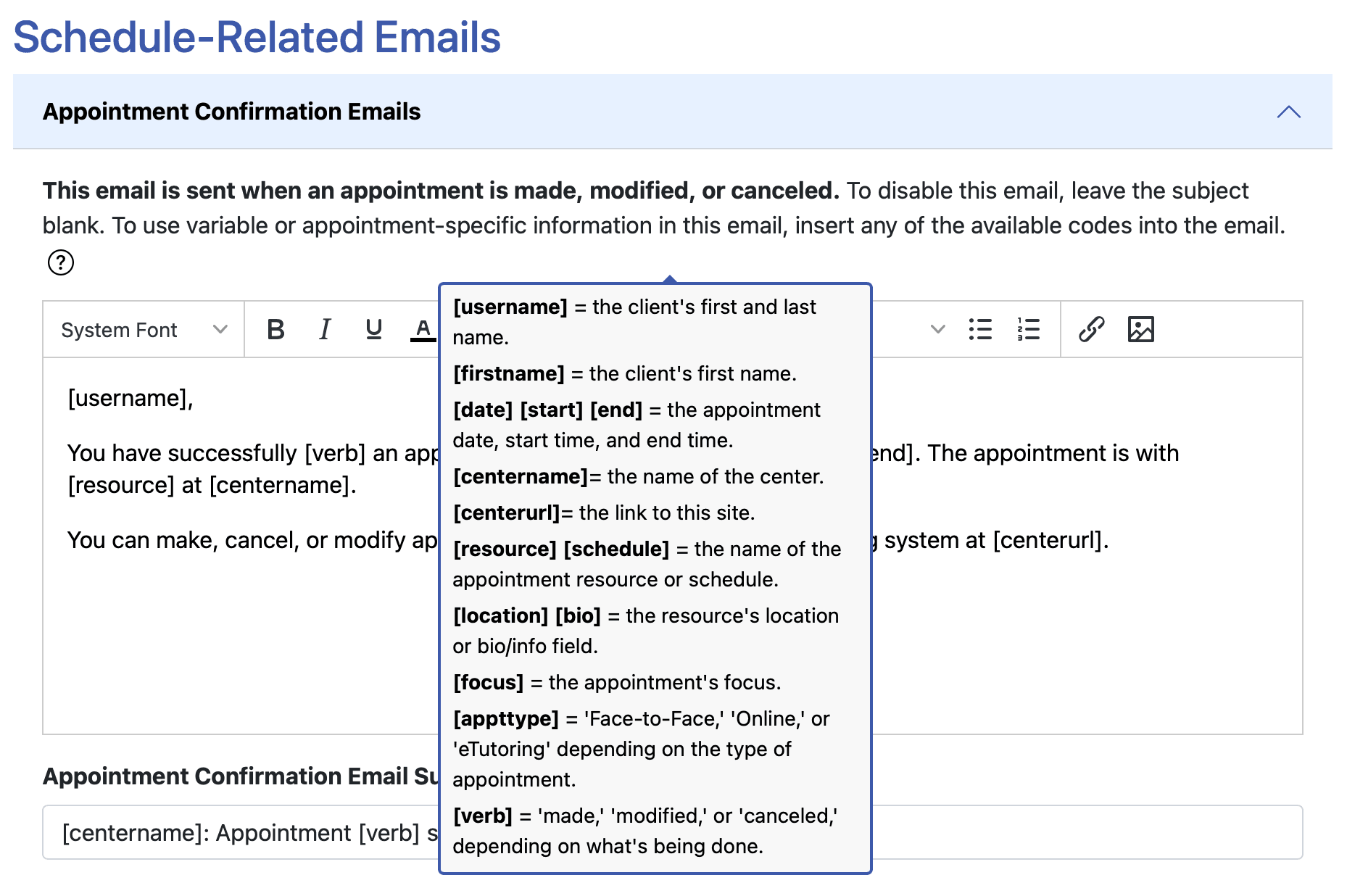1347x896 pixels.
Task: Toggle bold formatting in the editor toolbar
Action: [275, 330]
